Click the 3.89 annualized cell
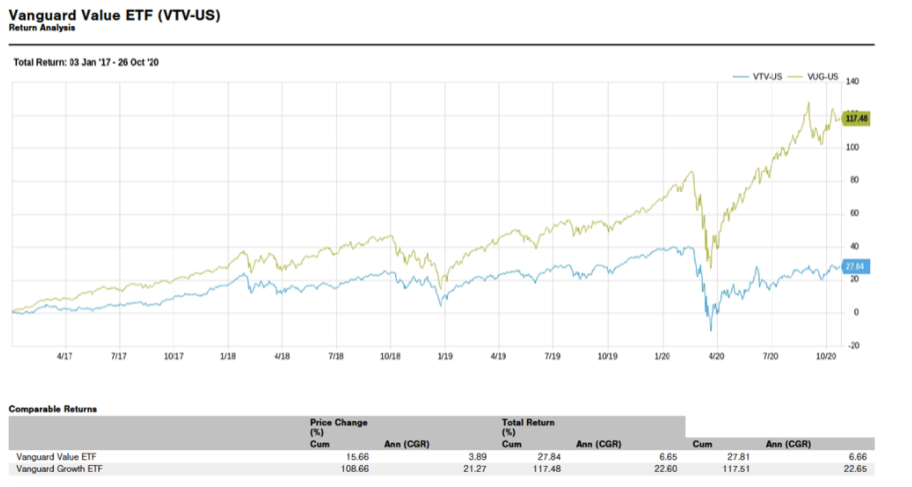 pyautogui.click(x=477, y=457)
